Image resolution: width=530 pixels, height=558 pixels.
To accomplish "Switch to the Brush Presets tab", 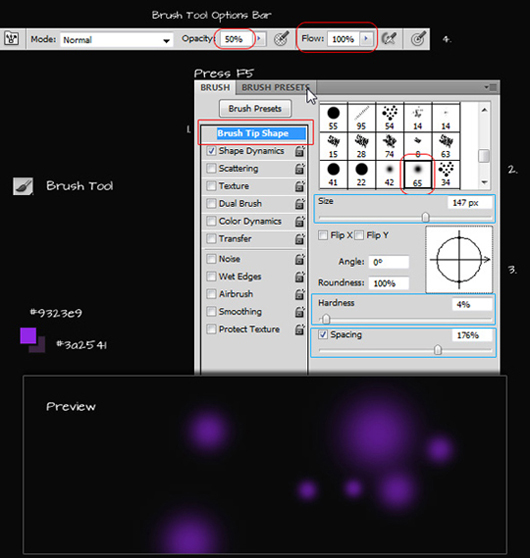I will click(275, 87).
